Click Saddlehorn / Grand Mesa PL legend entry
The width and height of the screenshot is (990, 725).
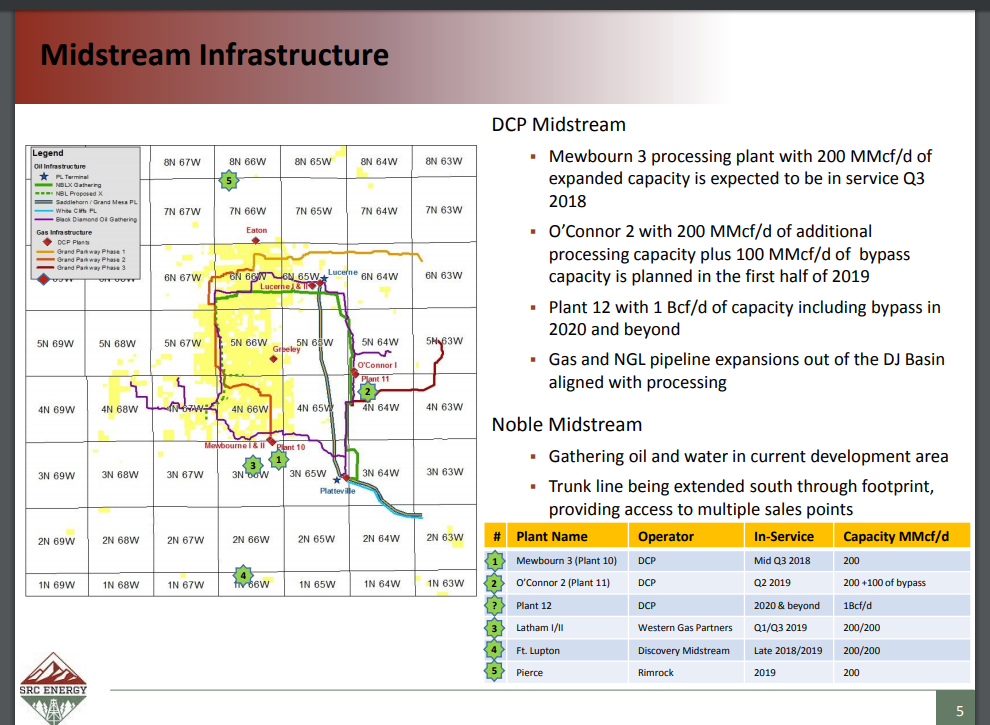[x=86, y=202]
